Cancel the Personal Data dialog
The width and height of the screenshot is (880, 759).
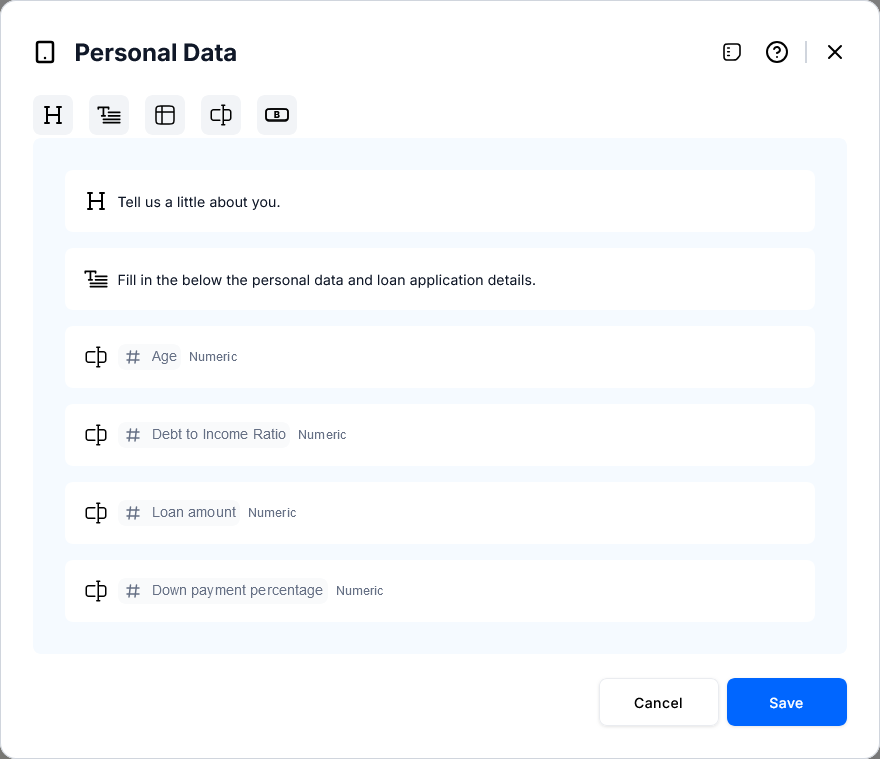point(658,702)
